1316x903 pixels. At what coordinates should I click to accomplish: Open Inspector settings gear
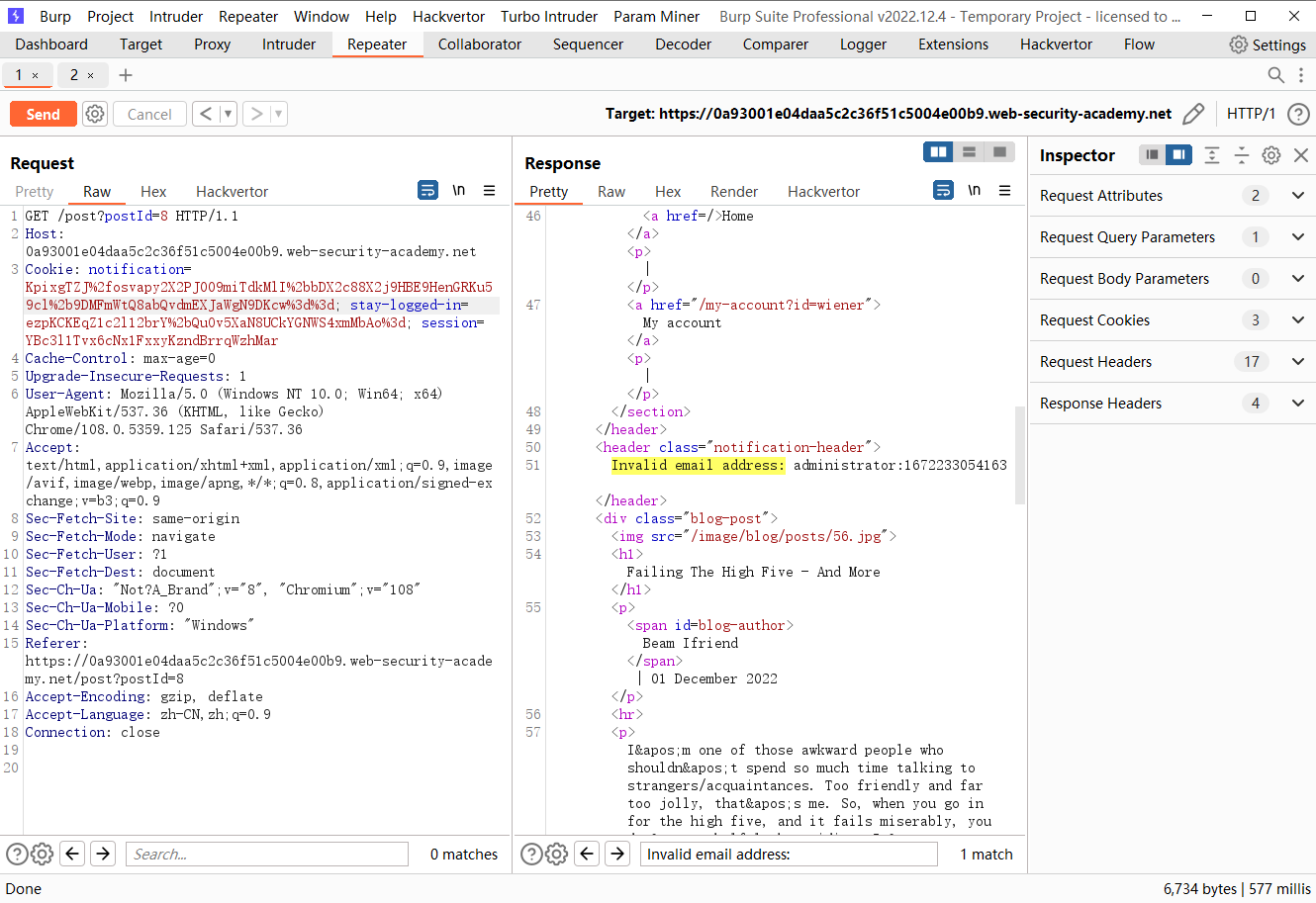pyautogui.click(x=1271, y=154)
